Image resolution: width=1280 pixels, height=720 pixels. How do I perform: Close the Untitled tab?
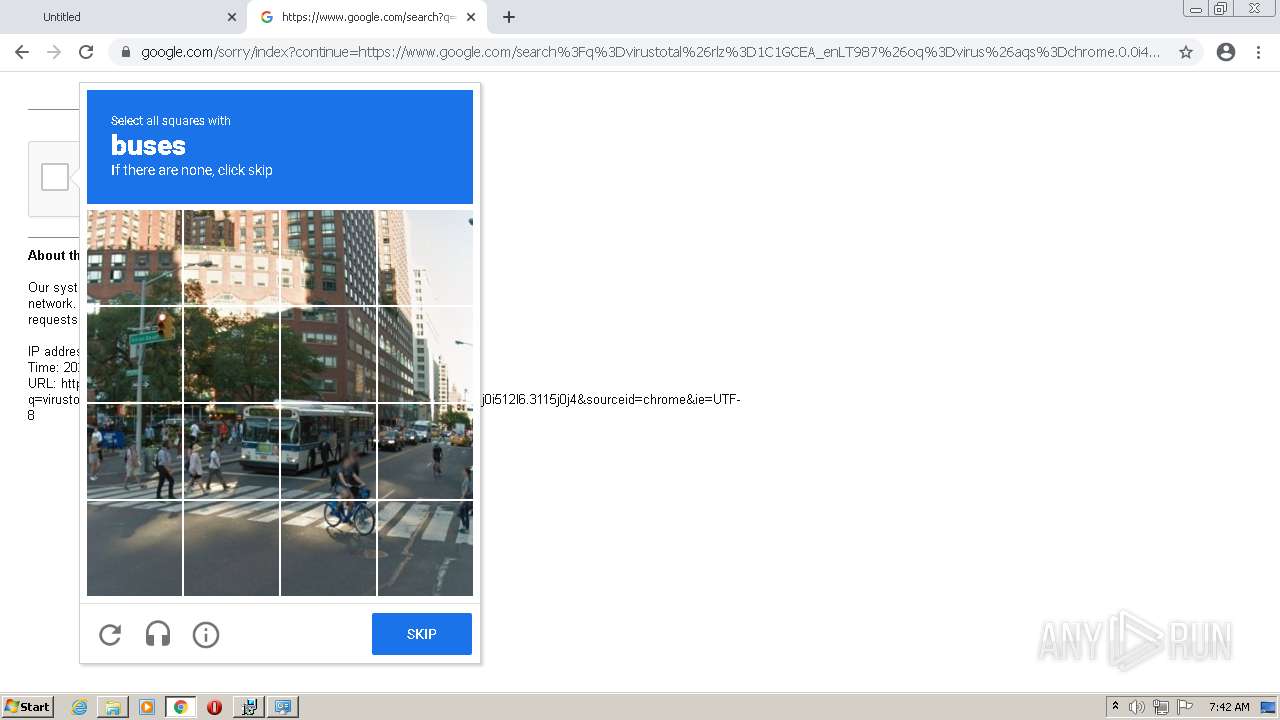232,17
